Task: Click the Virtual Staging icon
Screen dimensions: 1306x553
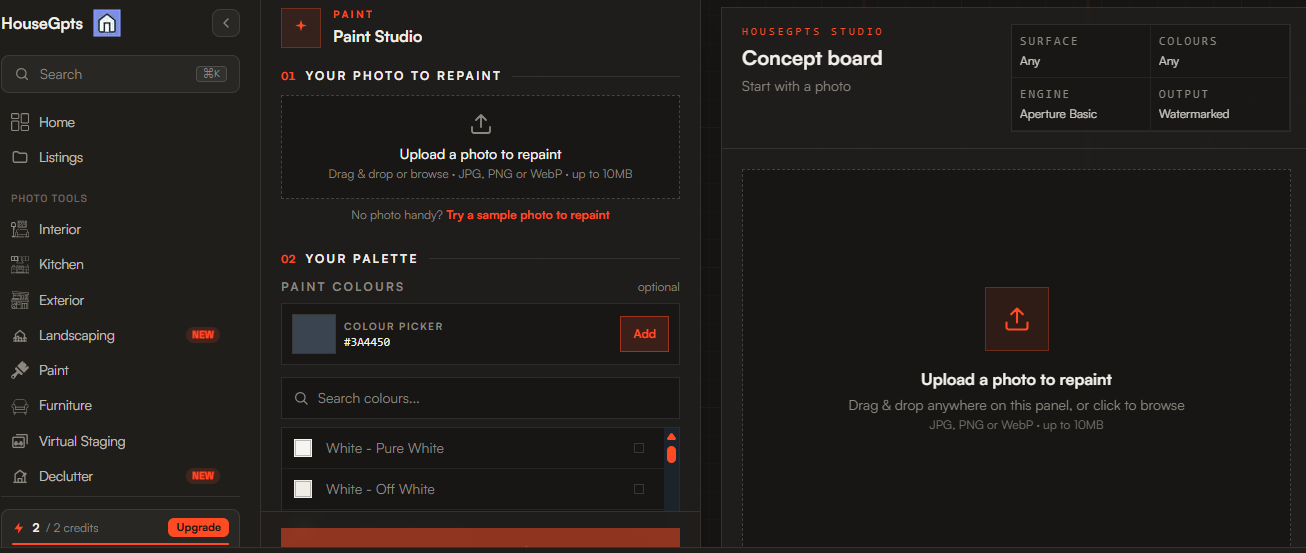Action: pos(20,441)
